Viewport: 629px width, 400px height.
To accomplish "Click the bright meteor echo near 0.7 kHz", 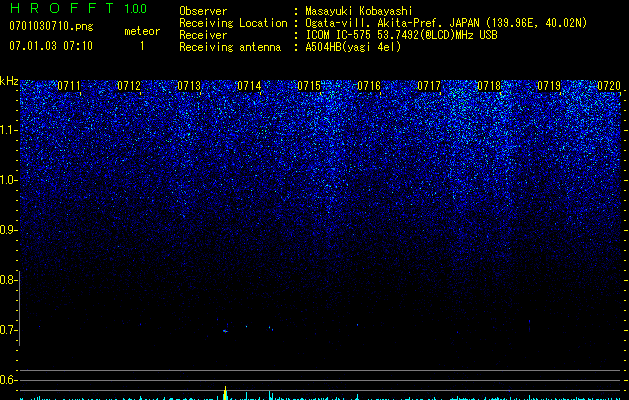I will click(225, 331).
